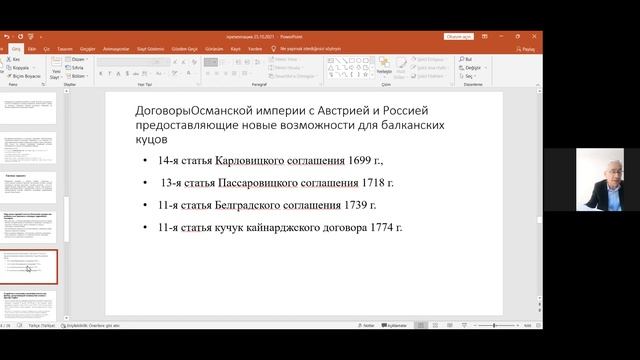Toggle the bullet list button
This screenshot has width=640, height=360.
click(x=211, y=62)
